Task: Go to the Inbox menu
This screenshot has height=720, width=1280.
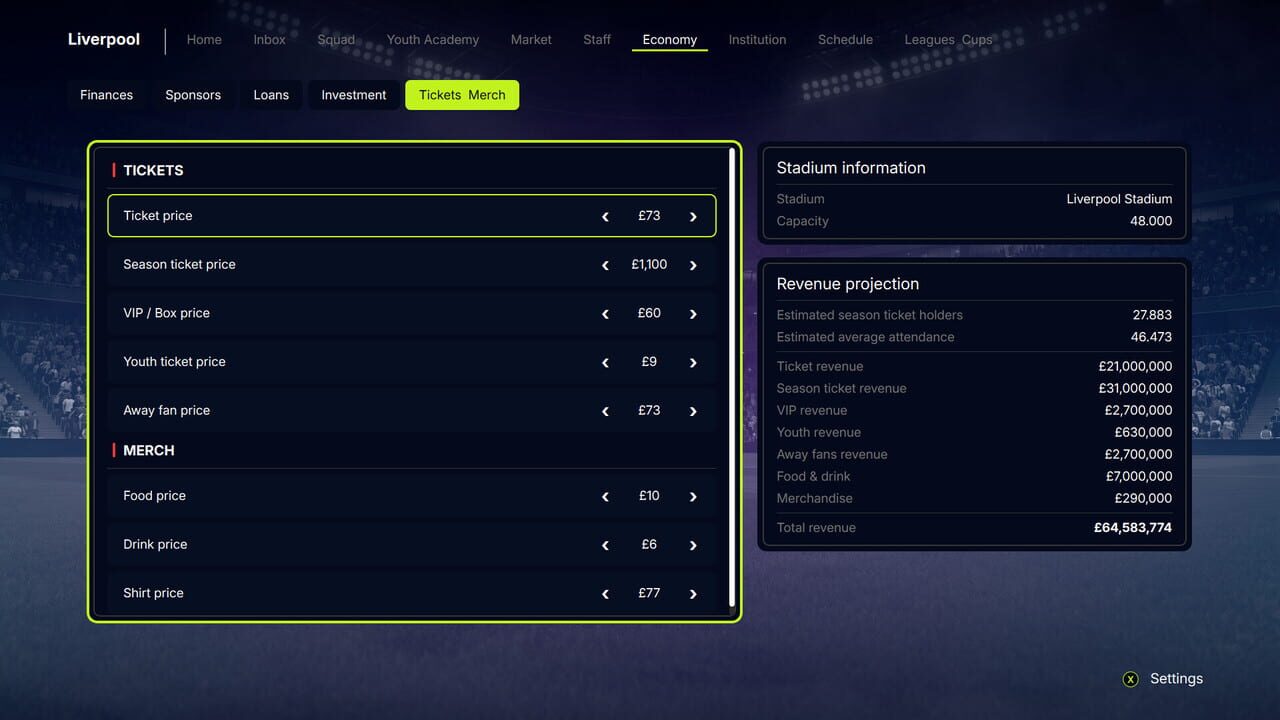Action: pyautogui.click(x=269, y=40)
